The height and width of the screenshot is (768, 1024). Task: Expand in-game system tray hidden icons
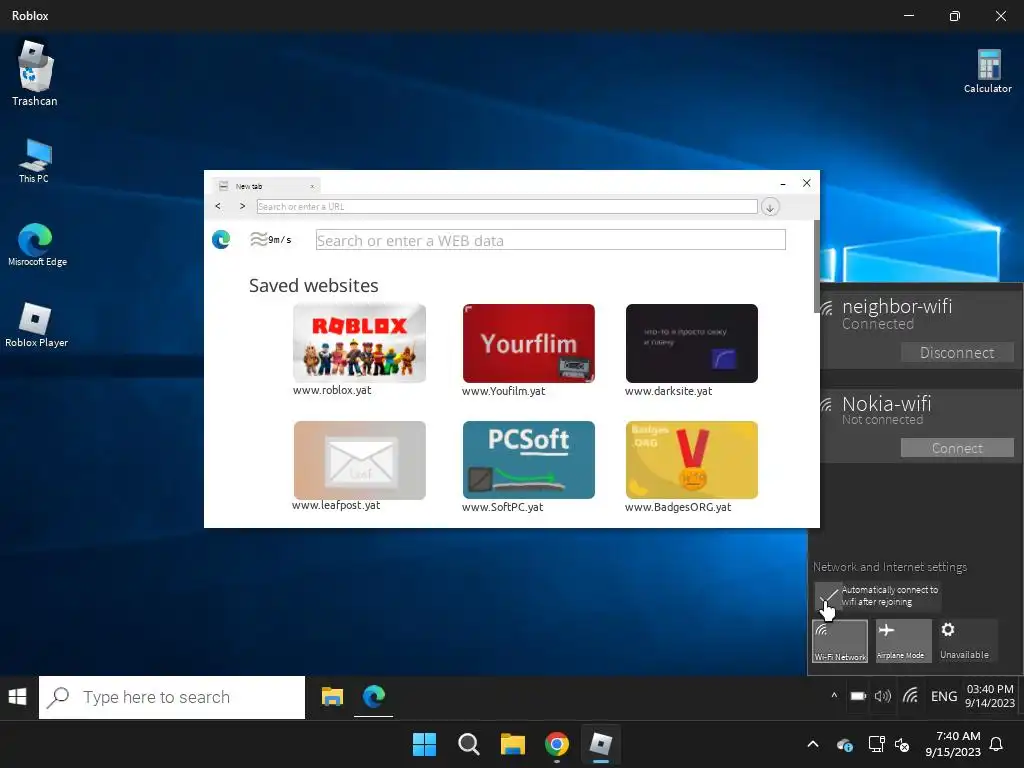[x=834, y=696]
